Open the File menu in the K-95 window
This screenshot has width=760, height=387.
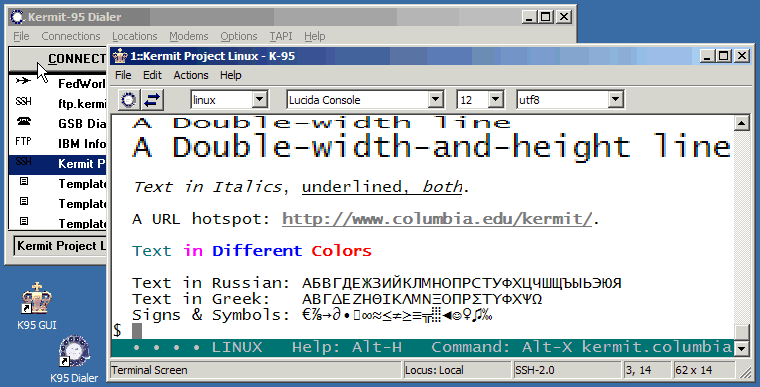[123, 75]
